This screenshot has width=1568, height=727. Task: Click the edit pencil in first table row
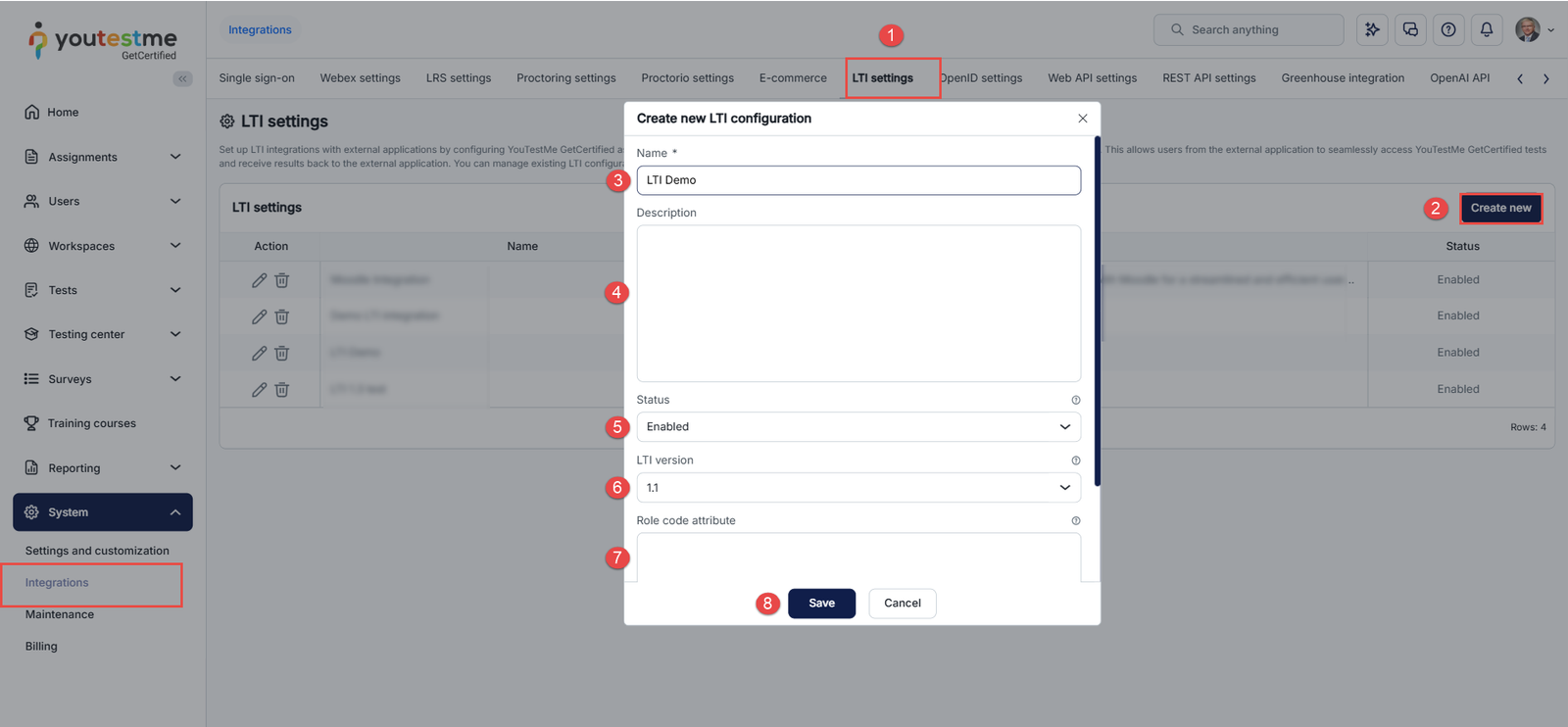[x=259, y=280]
